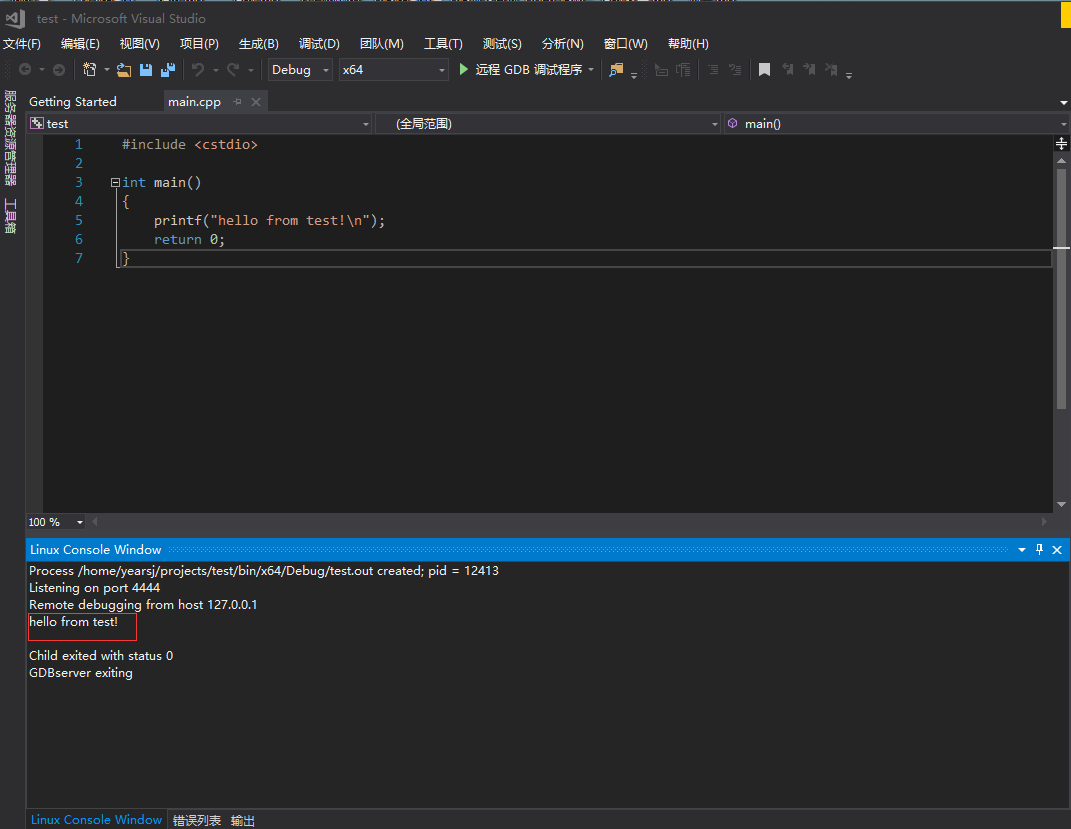This screenshot has width=1071, height=829.
Task: Click the printf line in the editor
Action: 269,221
